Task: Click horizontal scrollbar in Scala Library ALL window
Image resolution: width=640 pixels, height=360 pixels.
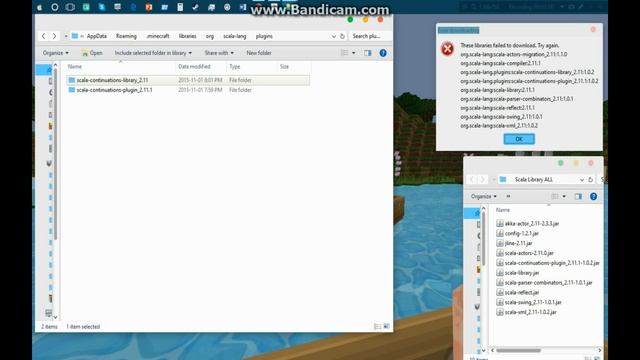Action: point(518,350)
